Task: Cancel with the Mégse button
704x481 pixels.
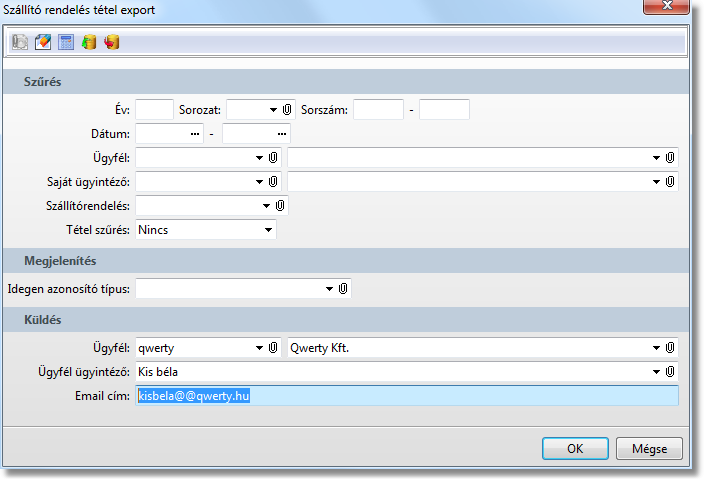Action: pos(649,449)
